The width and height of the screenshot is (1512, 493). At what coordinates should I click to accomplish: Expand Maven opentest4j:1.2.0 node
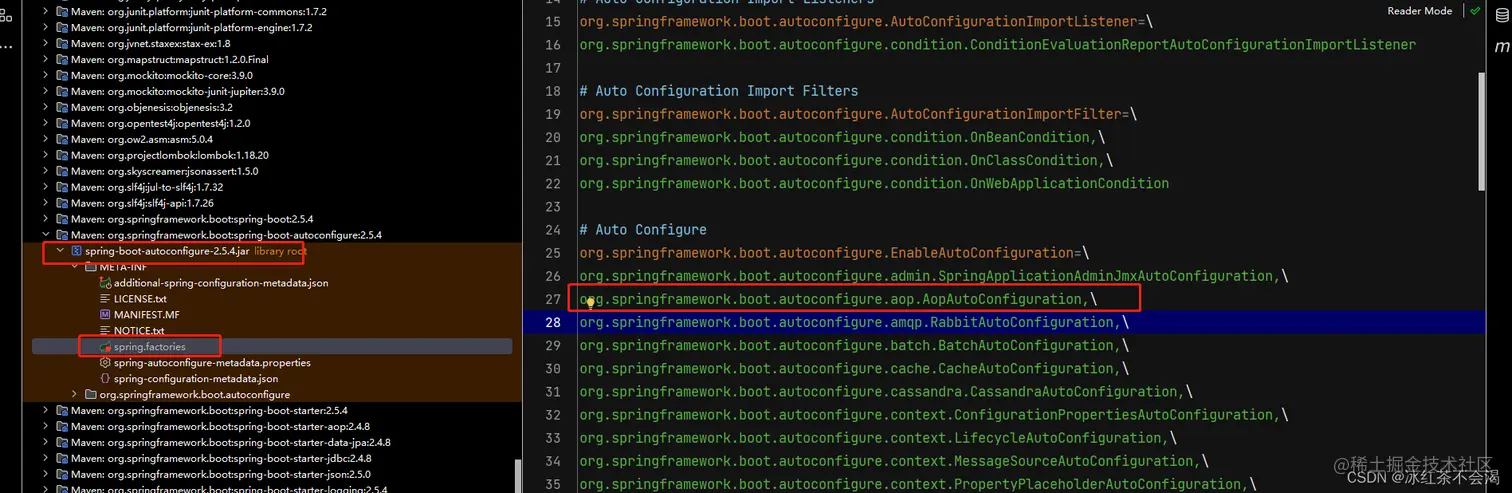click(x=46, y=123)
